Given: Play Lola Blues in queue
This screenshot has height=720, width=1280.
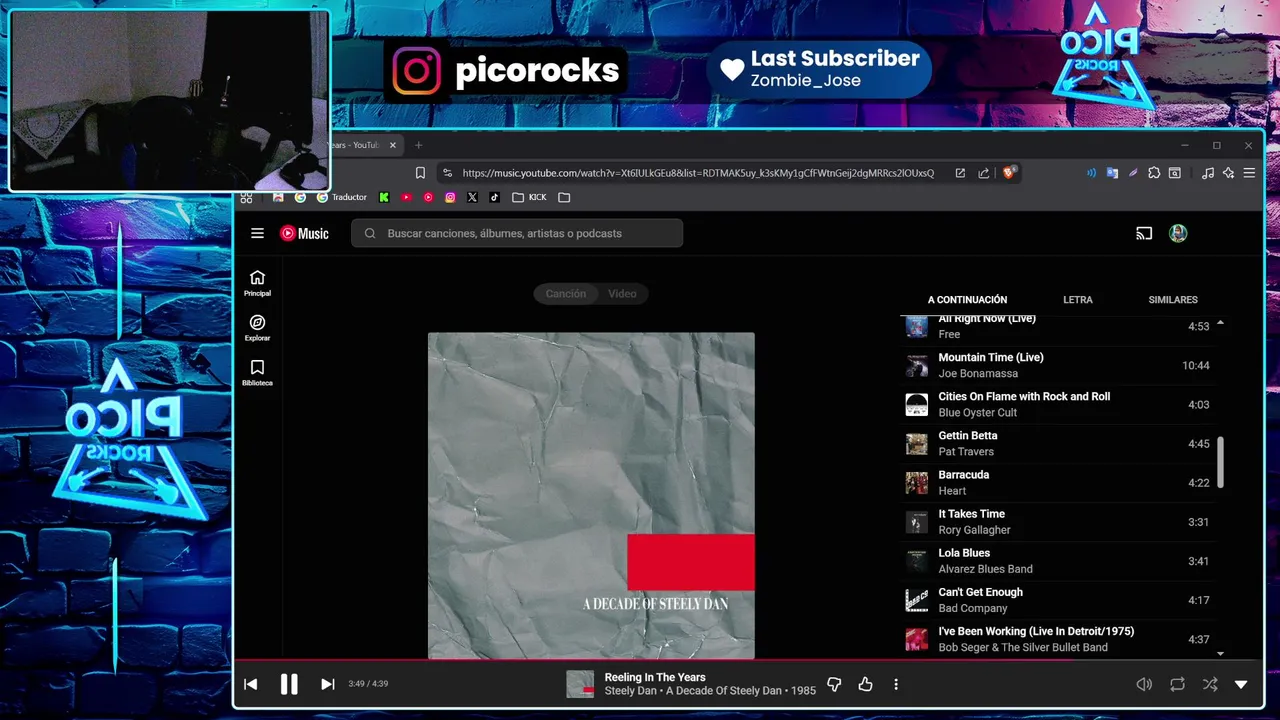Looking at the screenshot, I should click(x=1058, y=560).
